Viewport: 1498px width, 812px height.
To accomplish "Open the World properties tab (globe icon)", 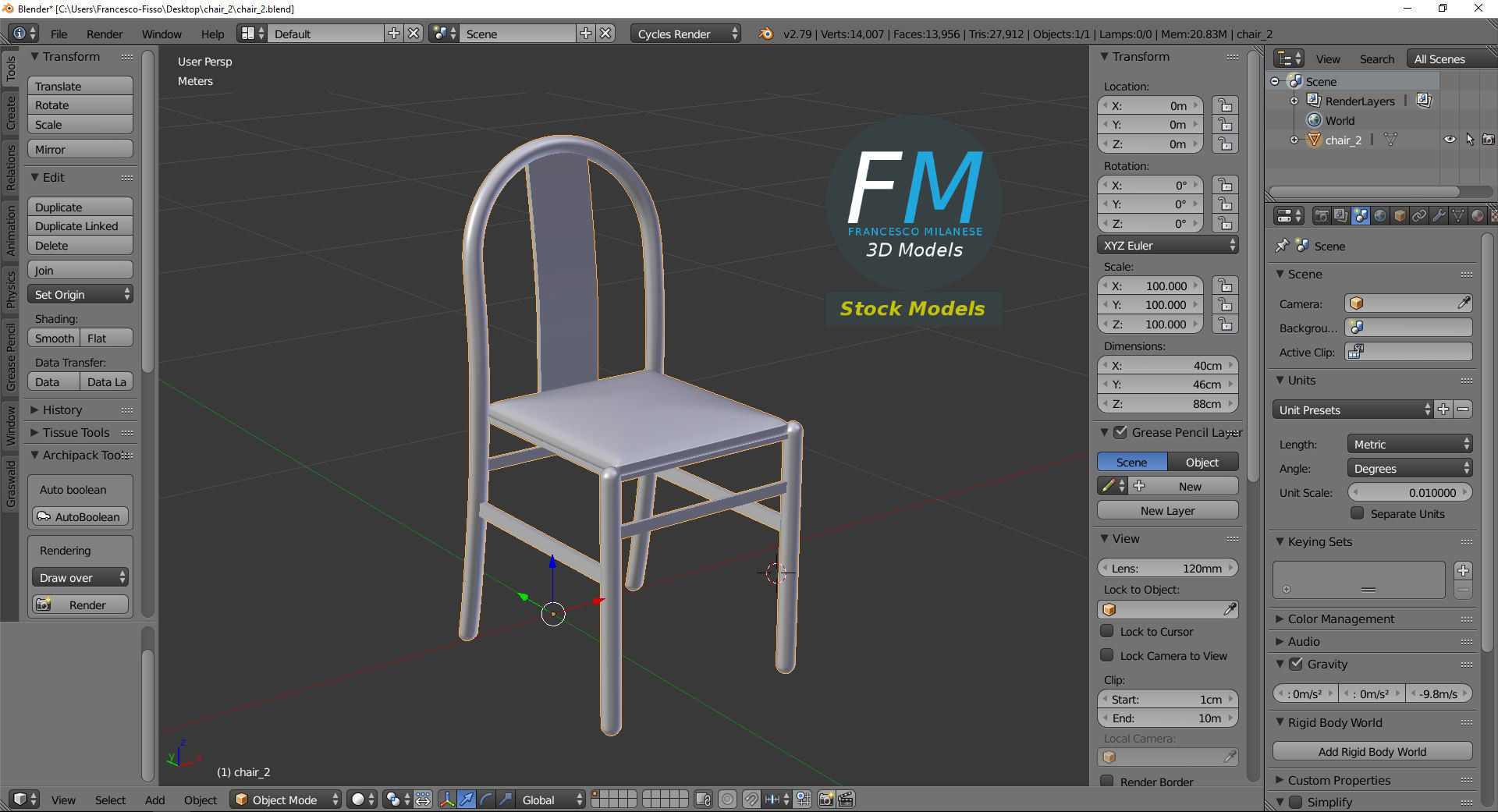I will [x=1380, y=216].
